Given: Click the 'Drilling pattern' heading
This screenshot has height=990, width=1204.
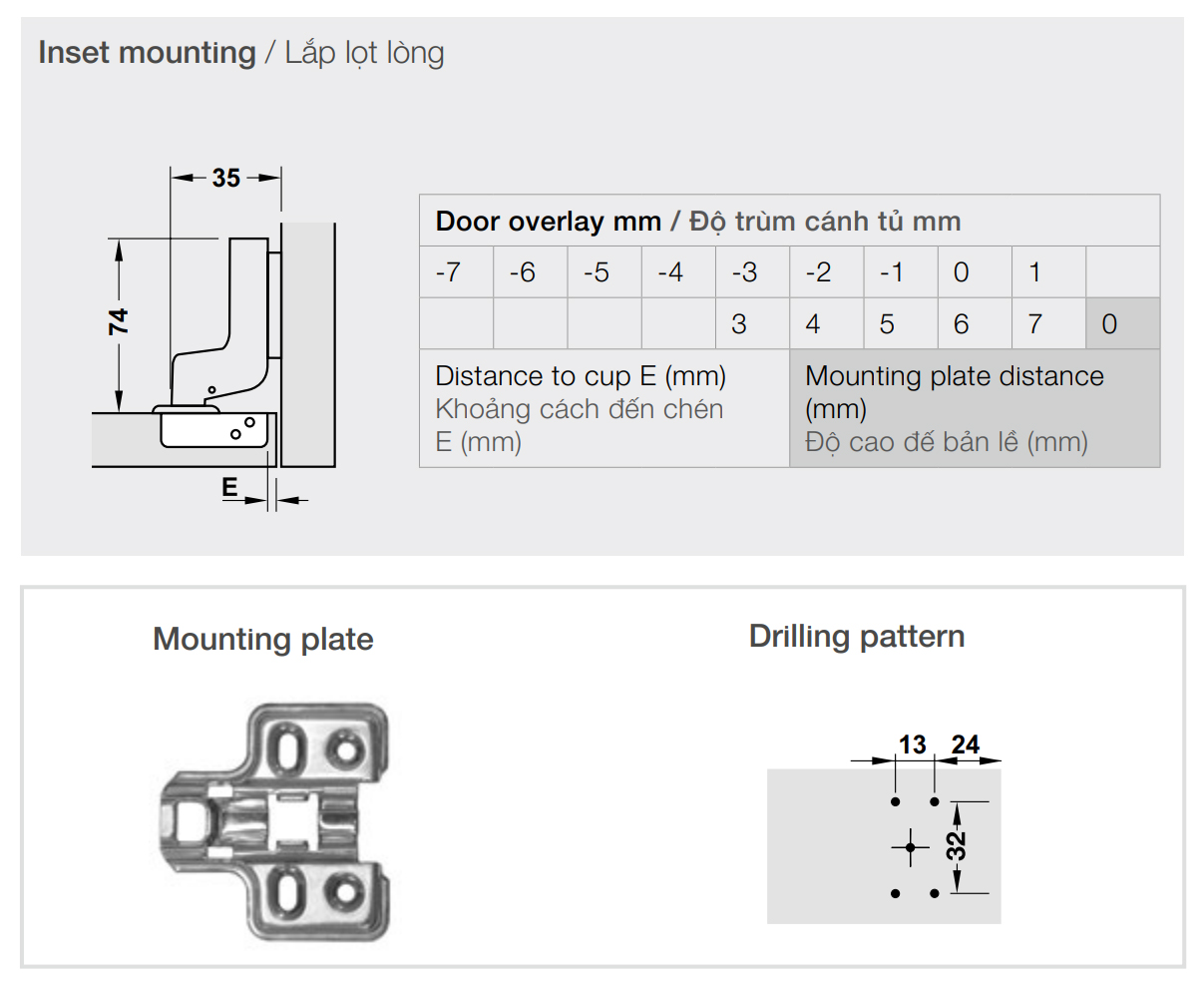Looking at the screenshot, I should (857, 637).
